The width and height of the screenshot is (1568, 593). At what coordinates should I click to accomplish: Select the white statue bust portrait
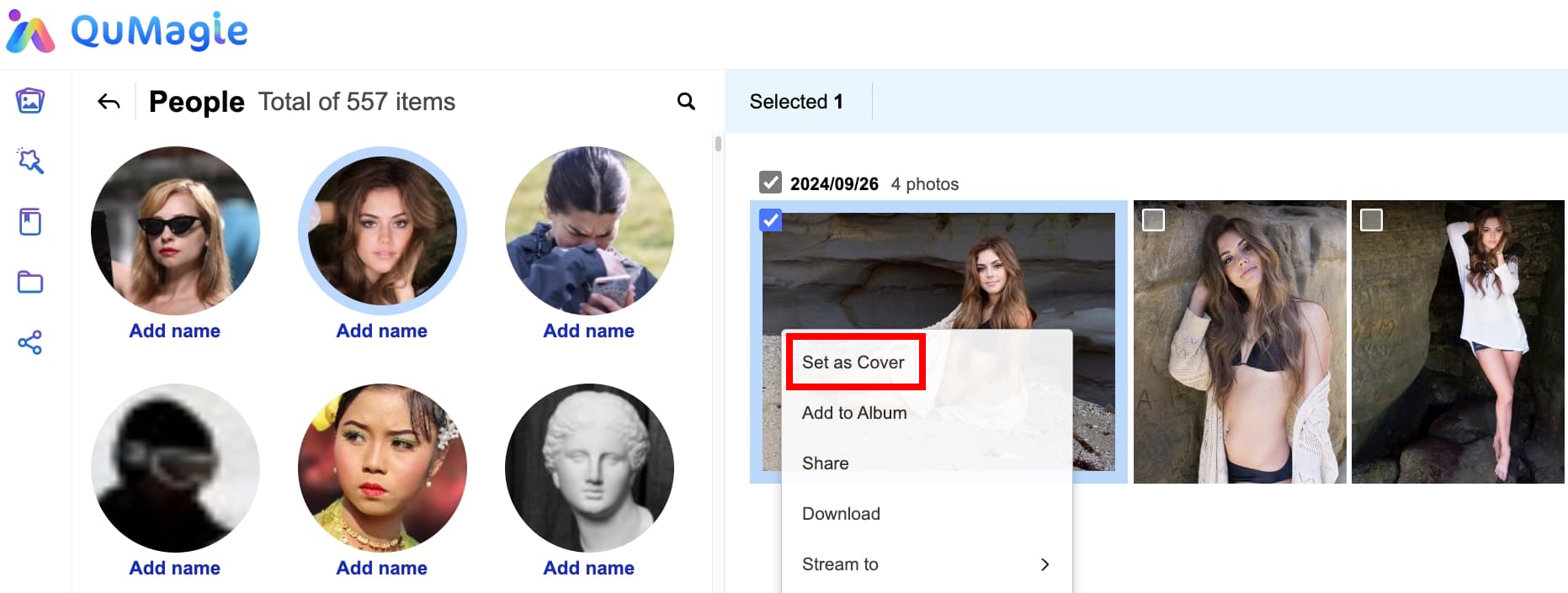point(589,468)
